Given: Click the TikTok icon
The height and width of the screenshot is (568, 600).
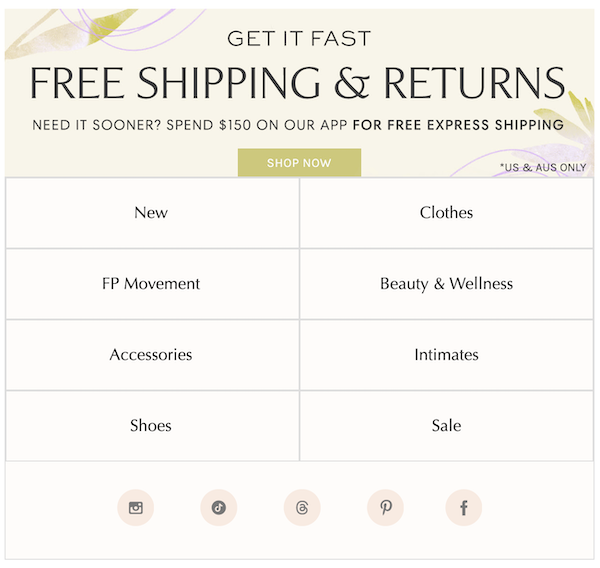Looking at the screenshot, I should click(218, 508).
